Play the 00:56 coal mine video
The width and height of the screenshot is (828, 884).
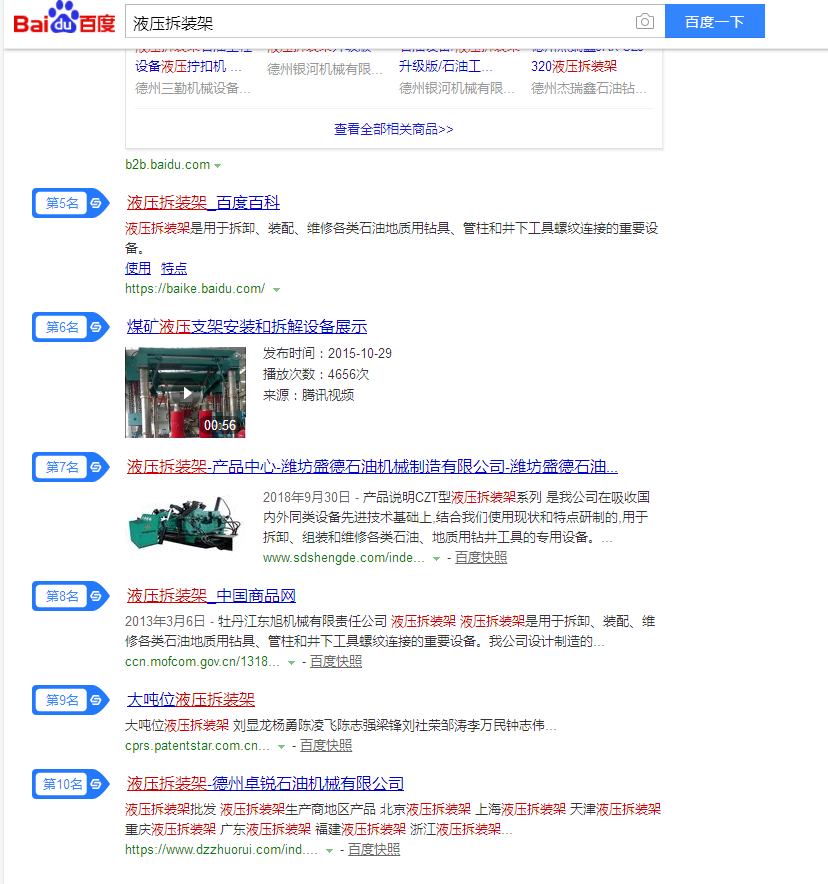[185, 392]
